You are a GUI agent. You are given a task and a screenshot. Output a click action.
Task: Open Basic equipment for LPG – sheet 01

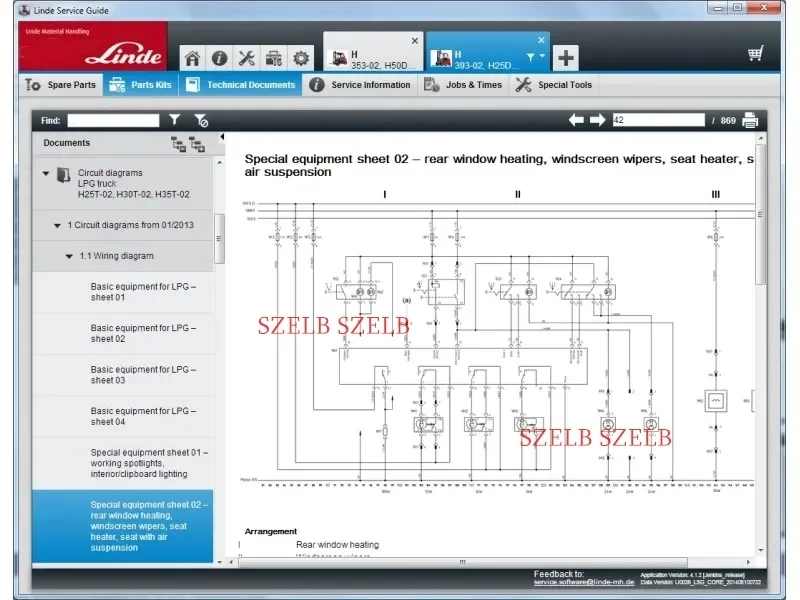click(x=123, y=292)
